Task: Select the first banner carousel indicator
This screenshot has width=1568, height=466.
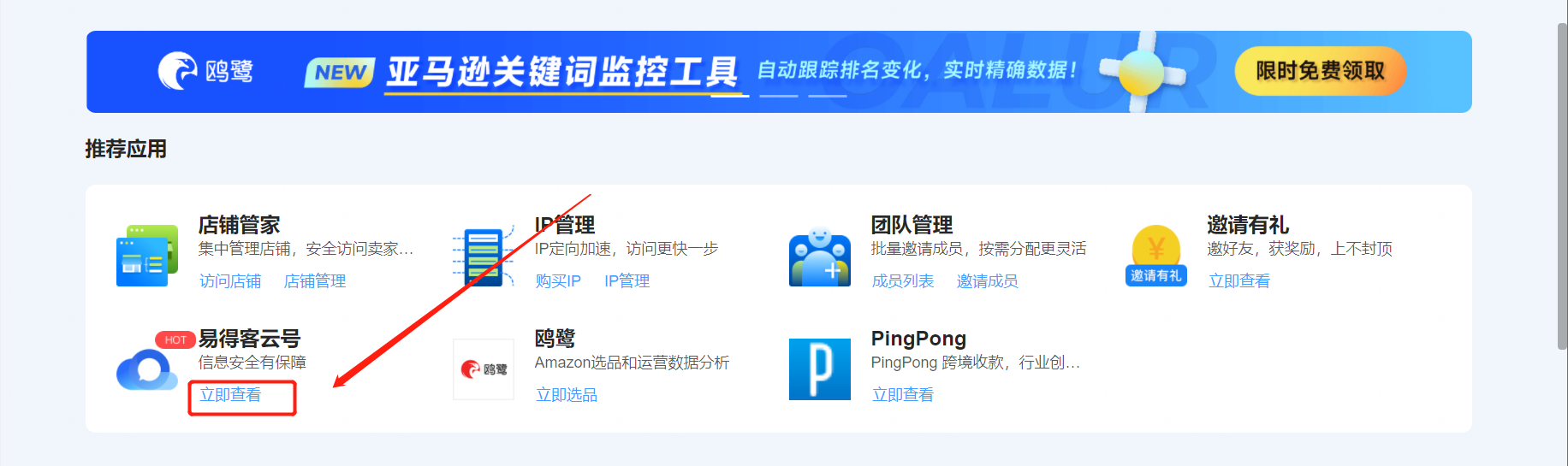Action: click(730, 96)
